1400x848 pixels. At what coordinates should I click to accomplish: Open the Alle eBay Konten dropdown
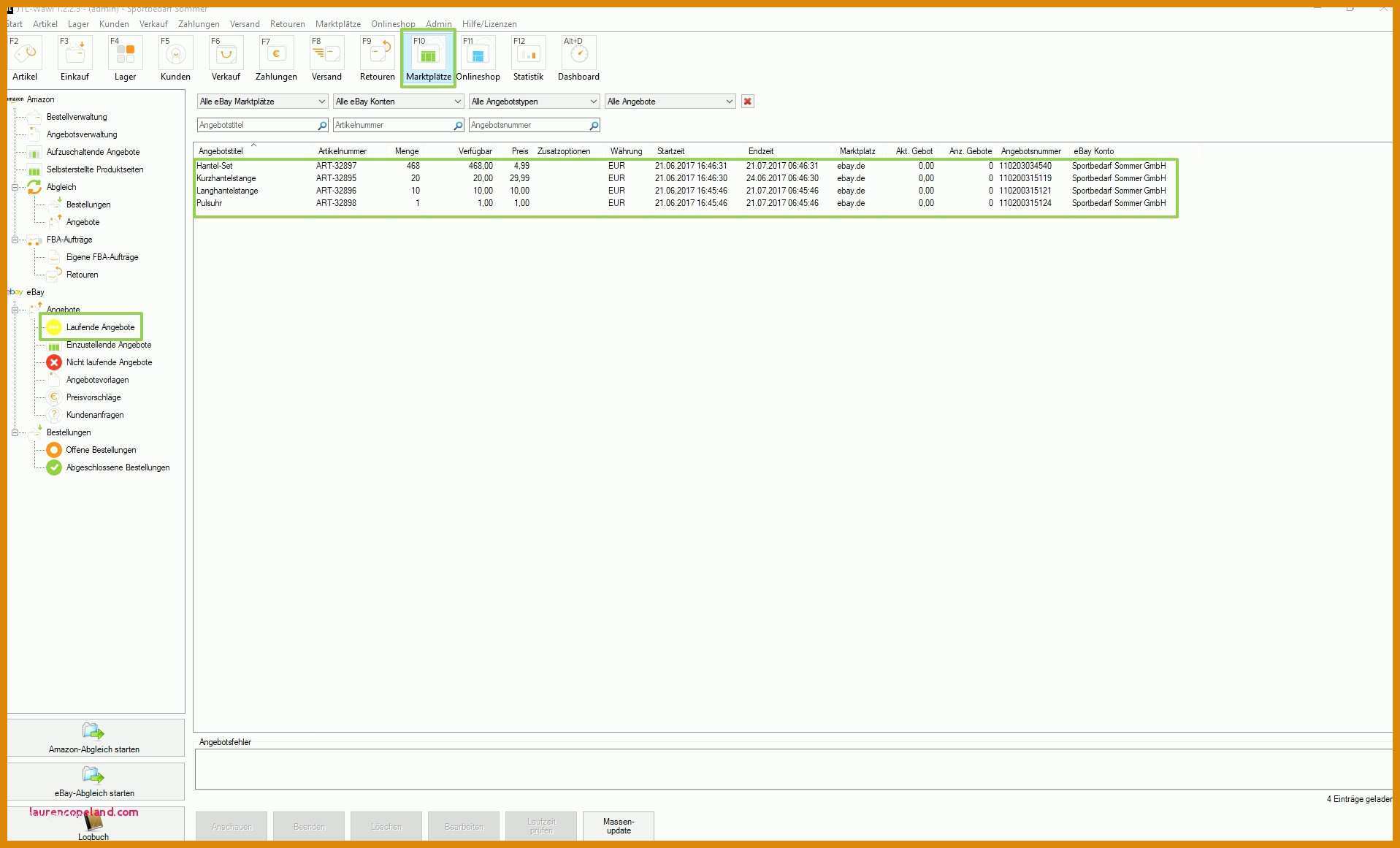(398, 102)
